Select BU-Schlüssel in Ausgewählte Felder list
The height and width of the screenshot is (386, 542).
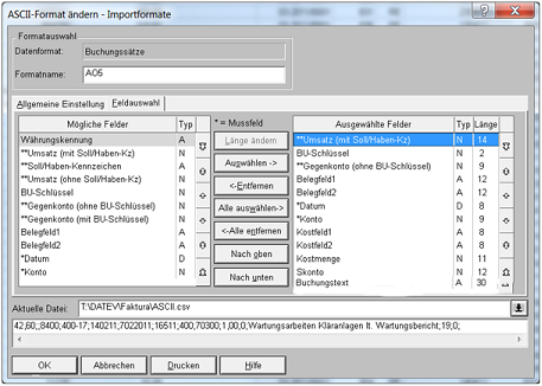[x=396, y=153]
